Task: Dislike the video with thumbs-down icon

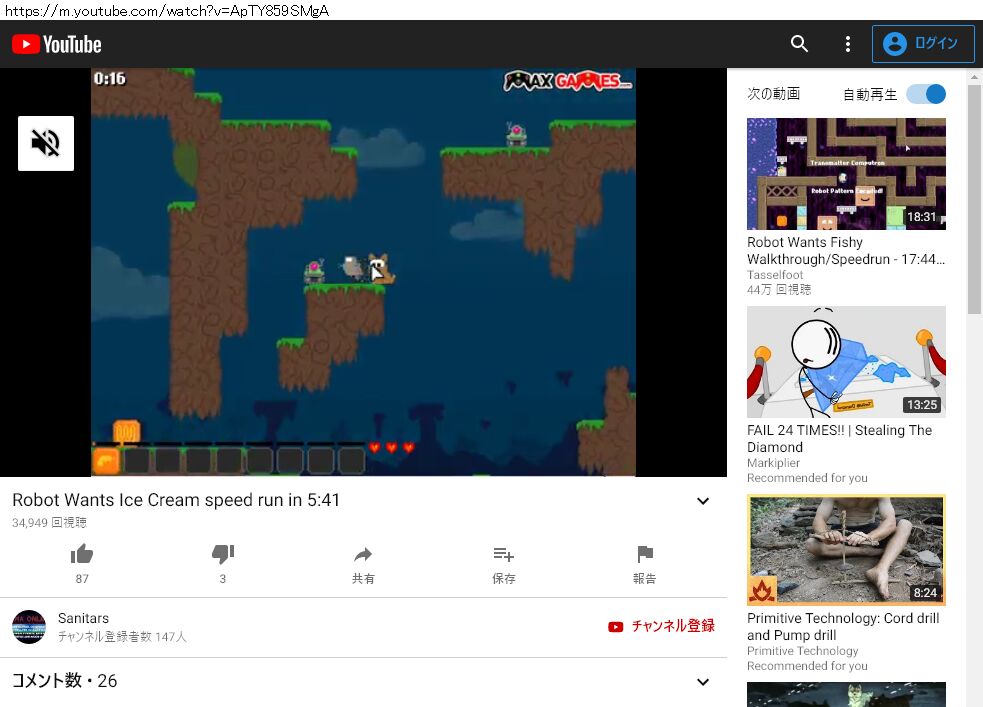Action: (x=223, y=554)
